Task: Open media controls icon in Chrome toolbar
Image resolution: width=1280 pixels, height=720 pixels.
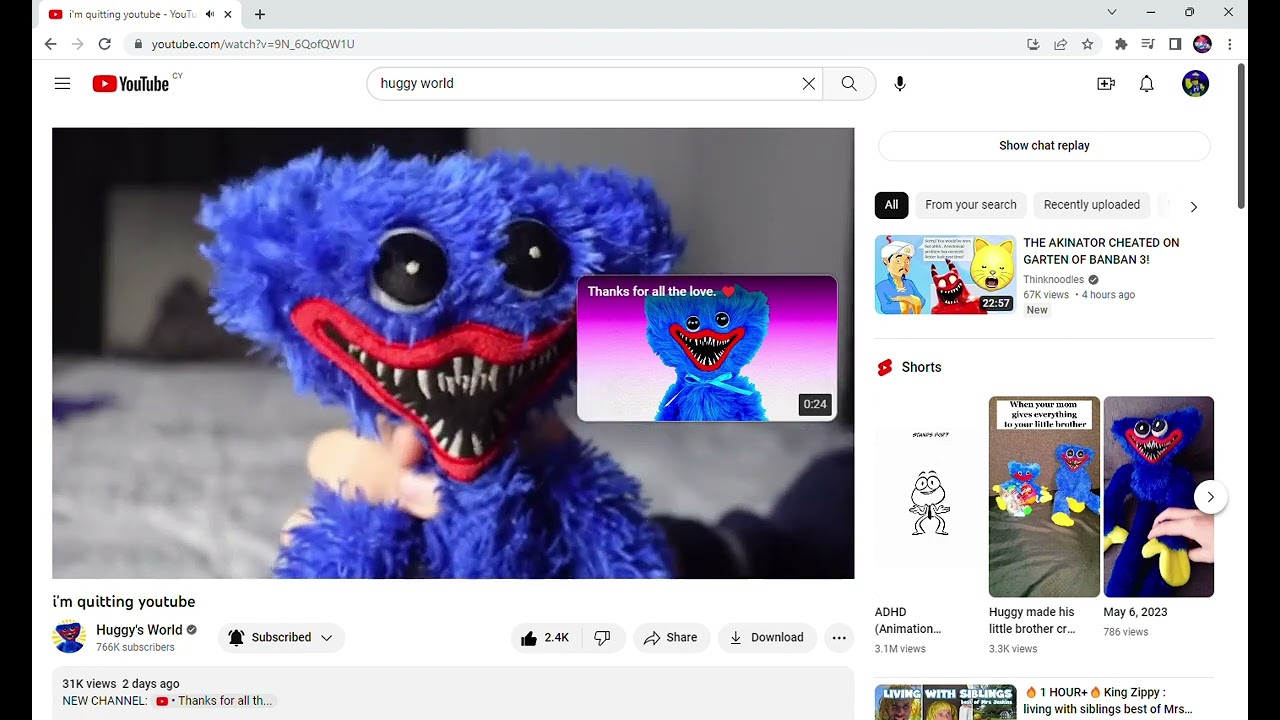Action: point(1148,44)
